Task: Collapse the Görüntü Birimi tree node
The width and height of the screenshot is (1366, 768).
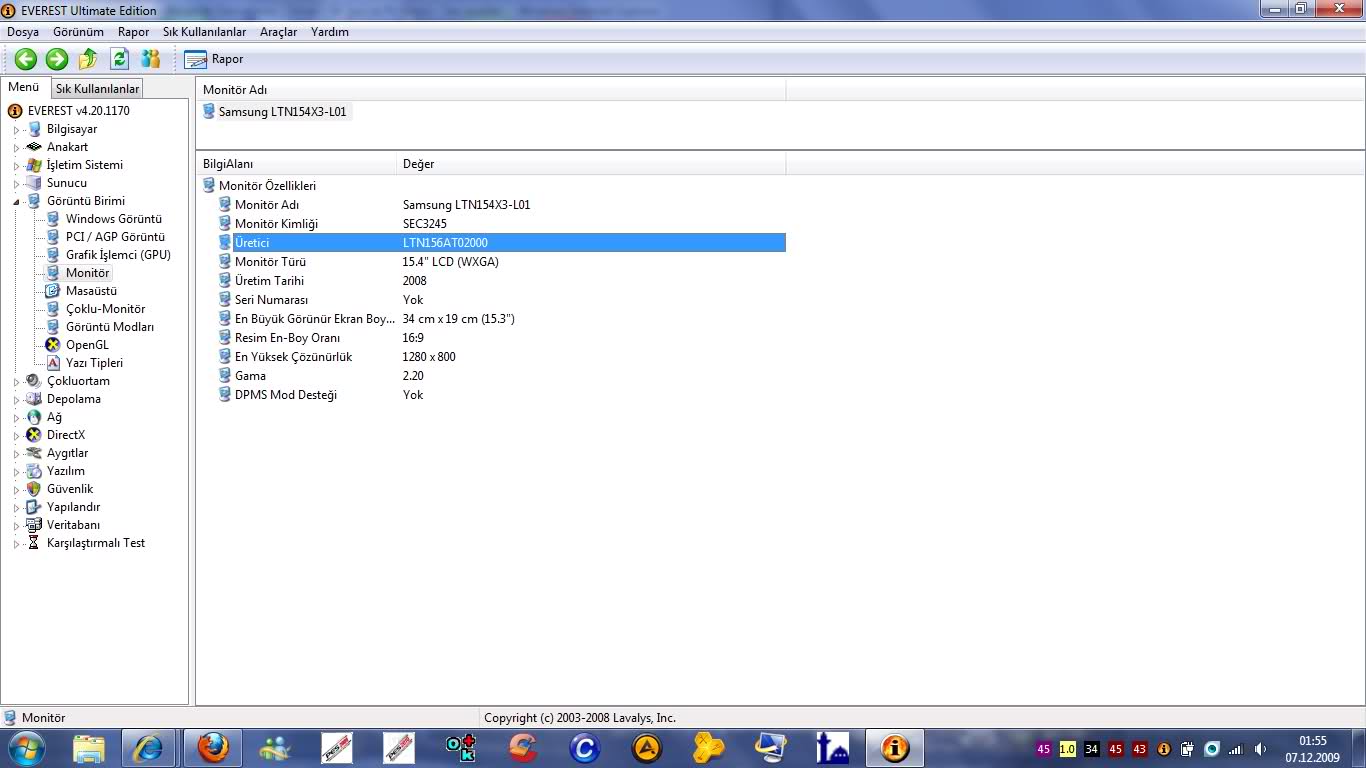Action: (x=16, y=201)
